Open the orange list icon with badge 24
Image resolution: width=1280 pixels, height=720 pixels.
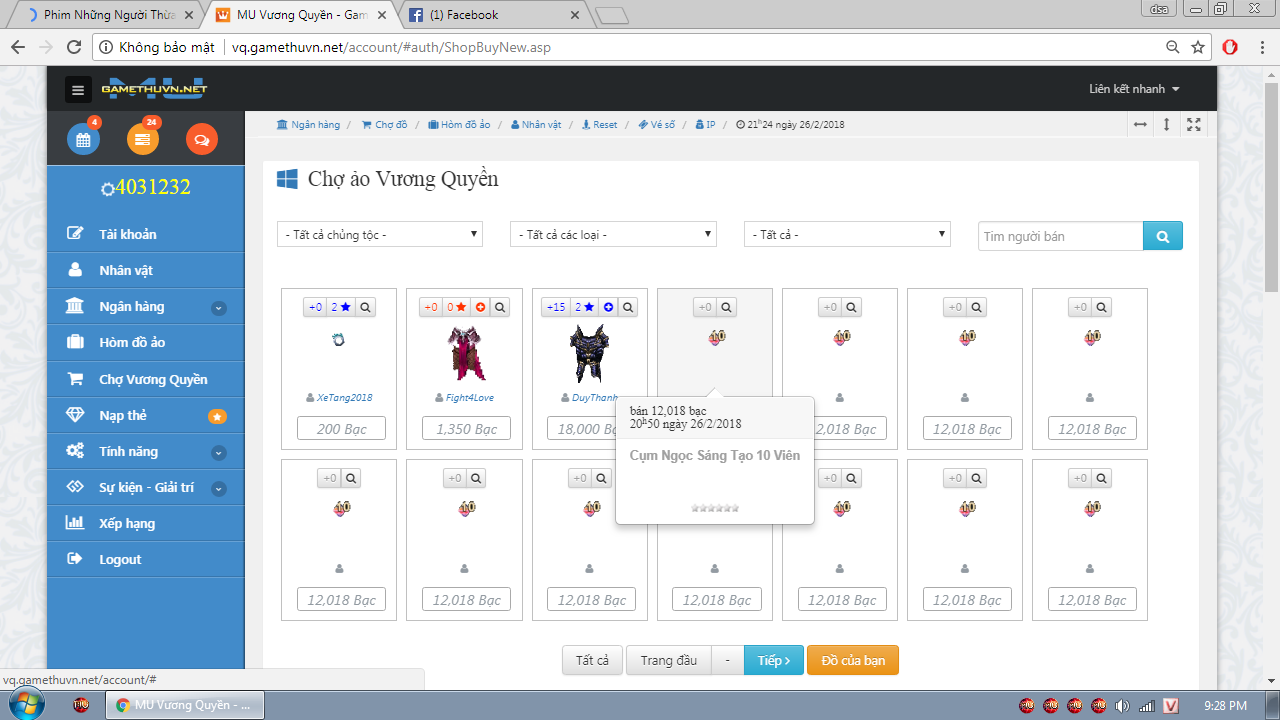click(x=143, y=139)
